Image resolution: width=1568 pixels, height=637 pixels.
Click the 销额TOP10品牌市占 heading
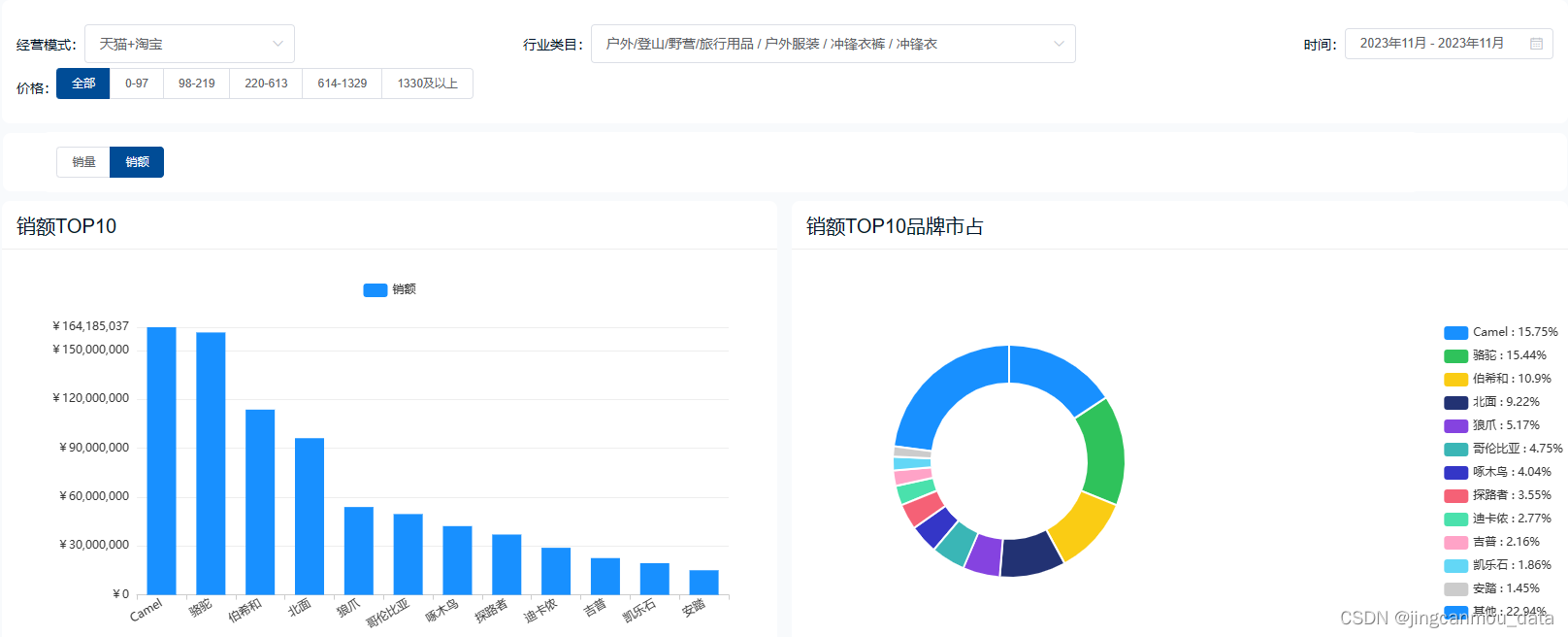pos(895,226)
